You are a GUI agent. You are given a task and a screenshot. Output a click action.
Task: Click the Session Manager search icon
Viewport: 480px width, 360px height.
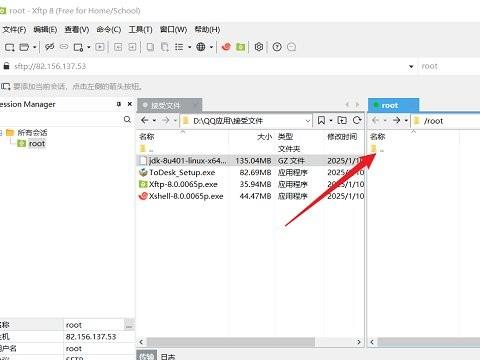click(127, 119)
